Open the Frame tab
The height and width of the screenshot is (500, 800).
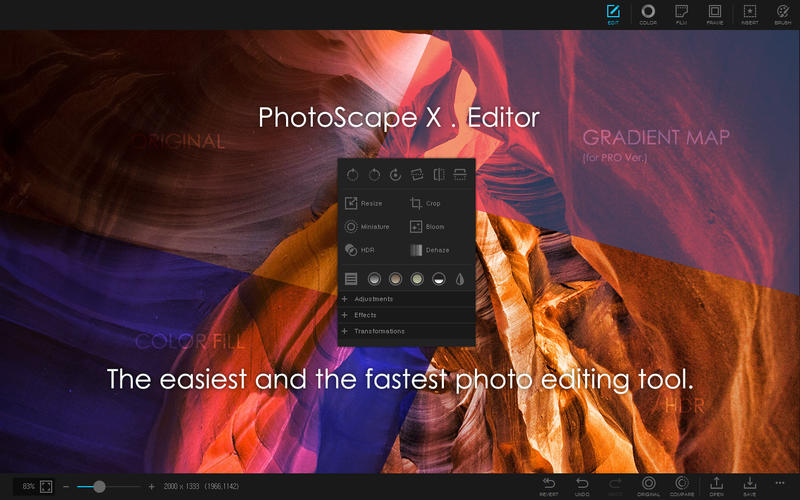pyautogui.click(x=715, y=14)
